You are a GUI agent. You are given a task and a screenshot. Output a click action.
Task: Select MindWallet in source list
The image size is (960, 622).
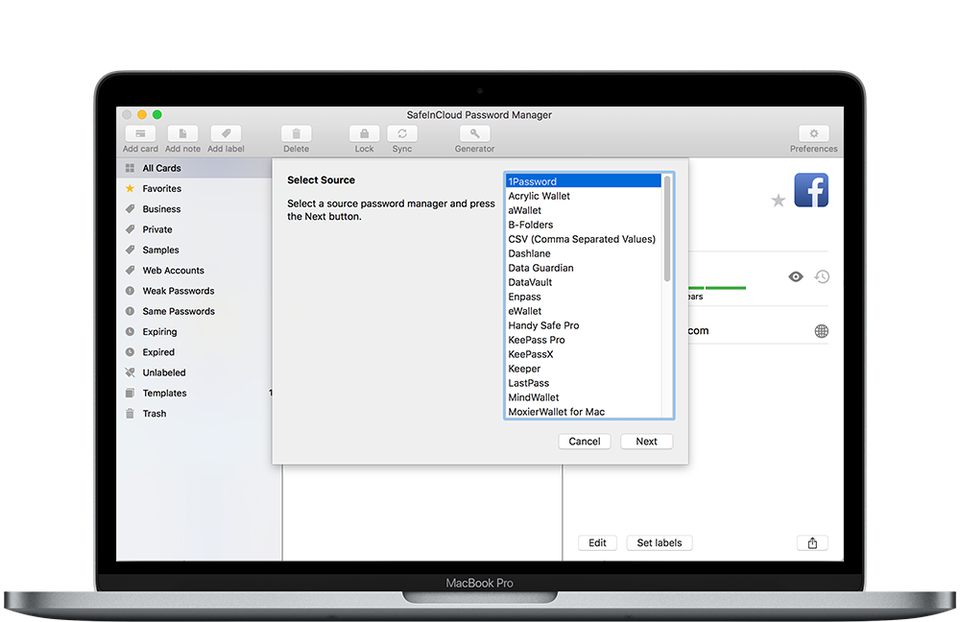pyautogui.click(x=583, y=397)
